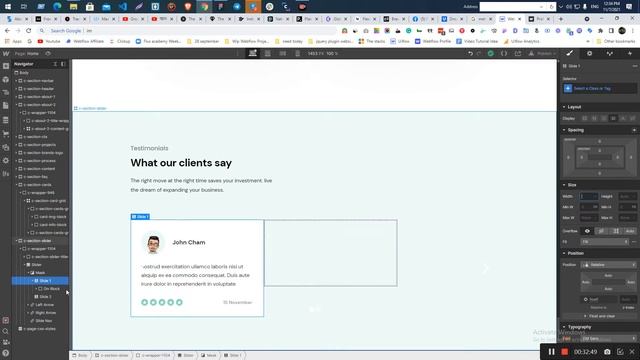640x360 pixels.
Task: Open the Ecommerce cart panel icon
Action: coord(6,133)
